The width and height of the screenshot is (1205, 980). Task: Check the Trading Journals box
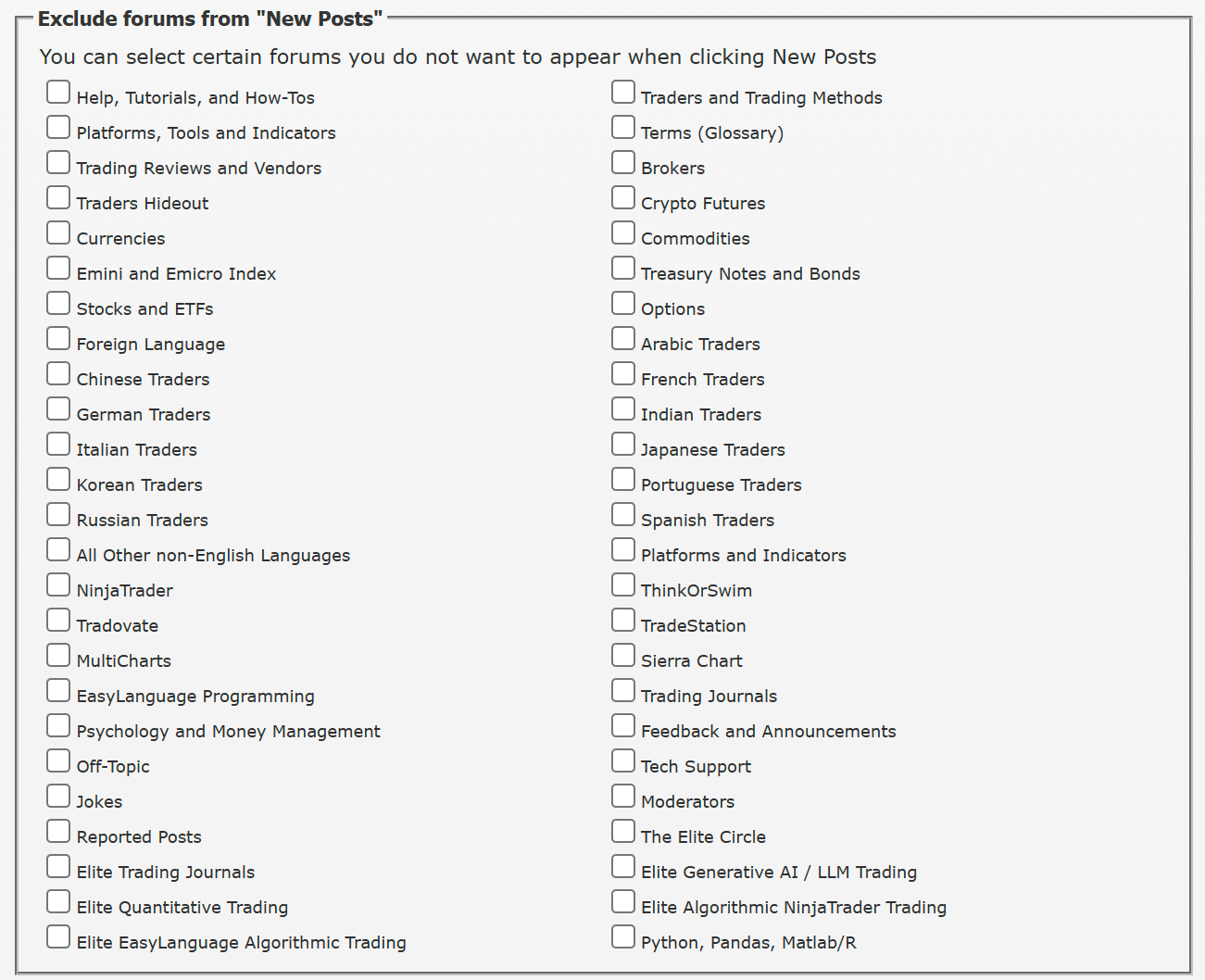623,690
